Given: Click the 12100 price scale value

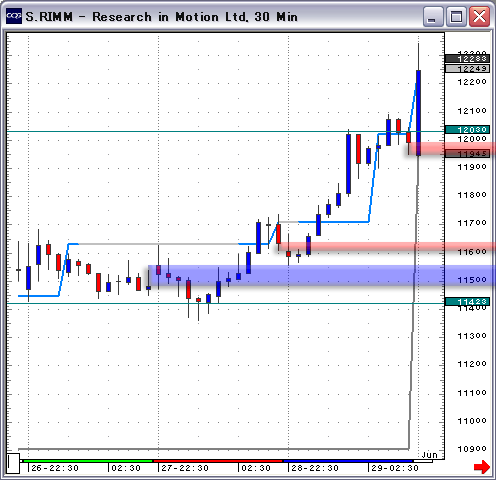Looking at the screenshot, I should click(x=472, y=111).
